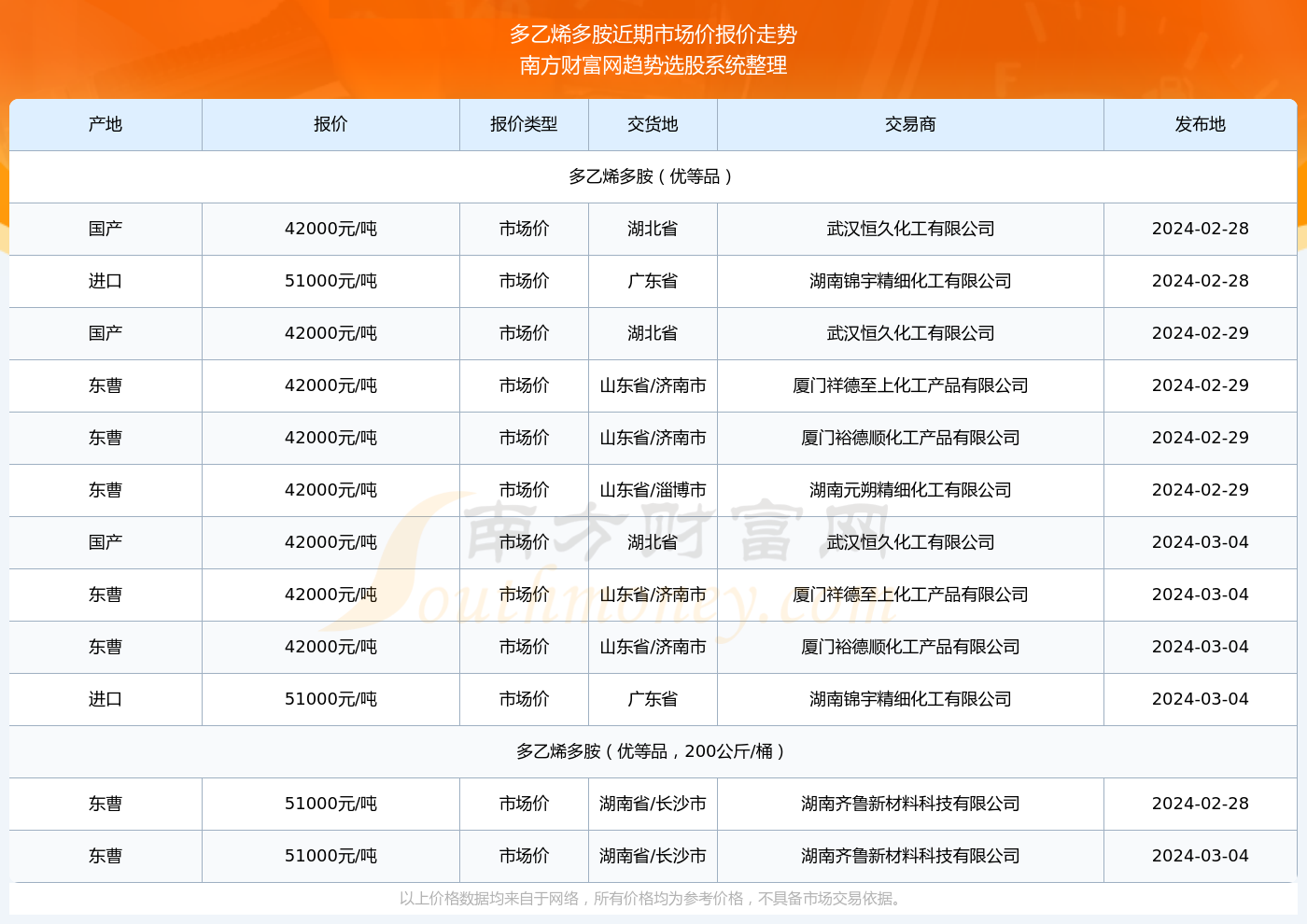The image size is (1307, 924).
Task: Click 山东省/济南市 in the 厦门祥德至上 2024-02-29 row
Action: (653, 385)
